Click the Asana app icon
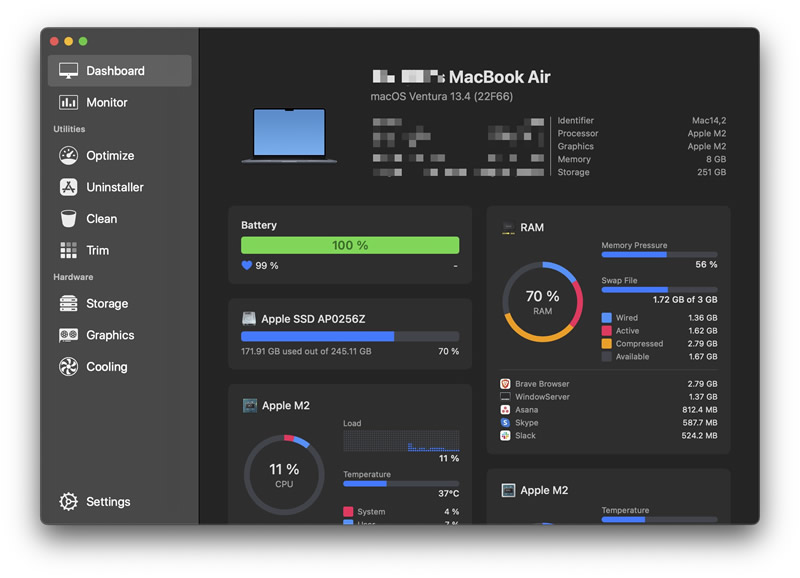 tap(505, 410)
